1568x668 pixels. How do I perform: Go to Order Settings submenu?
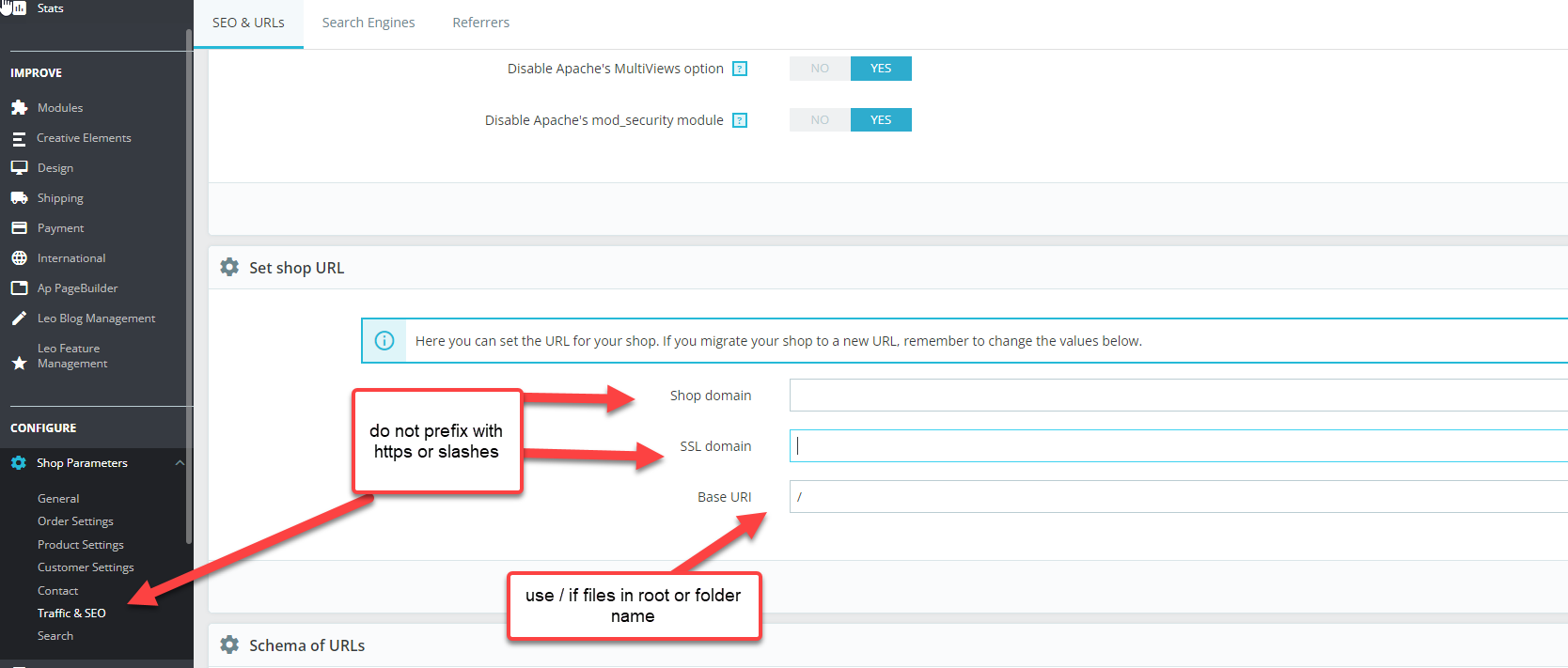[x=75, y=521]
